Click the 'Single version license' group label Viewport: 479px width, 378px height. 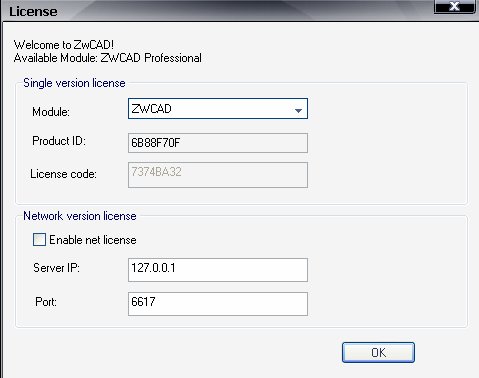coord(74,83)
